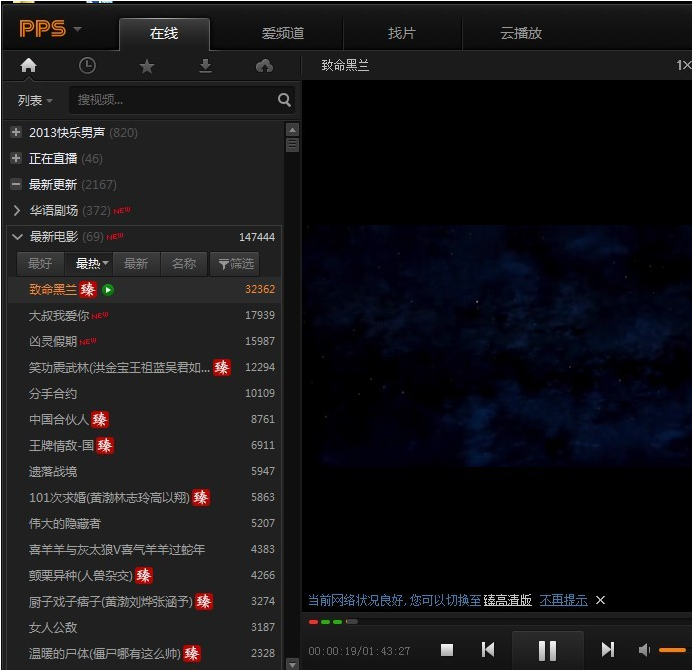The width and height of the screenshot is (692, 670).
Task: Click the 臻 badge on 颤栗异种
Action: (x=144, y=575)
